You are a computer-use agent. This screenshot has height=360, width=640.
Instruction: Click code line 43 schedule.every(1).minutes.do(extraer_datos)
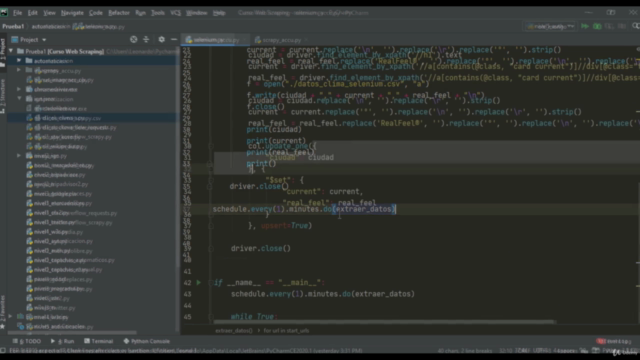pyautogui.click(x=323, y=294)
